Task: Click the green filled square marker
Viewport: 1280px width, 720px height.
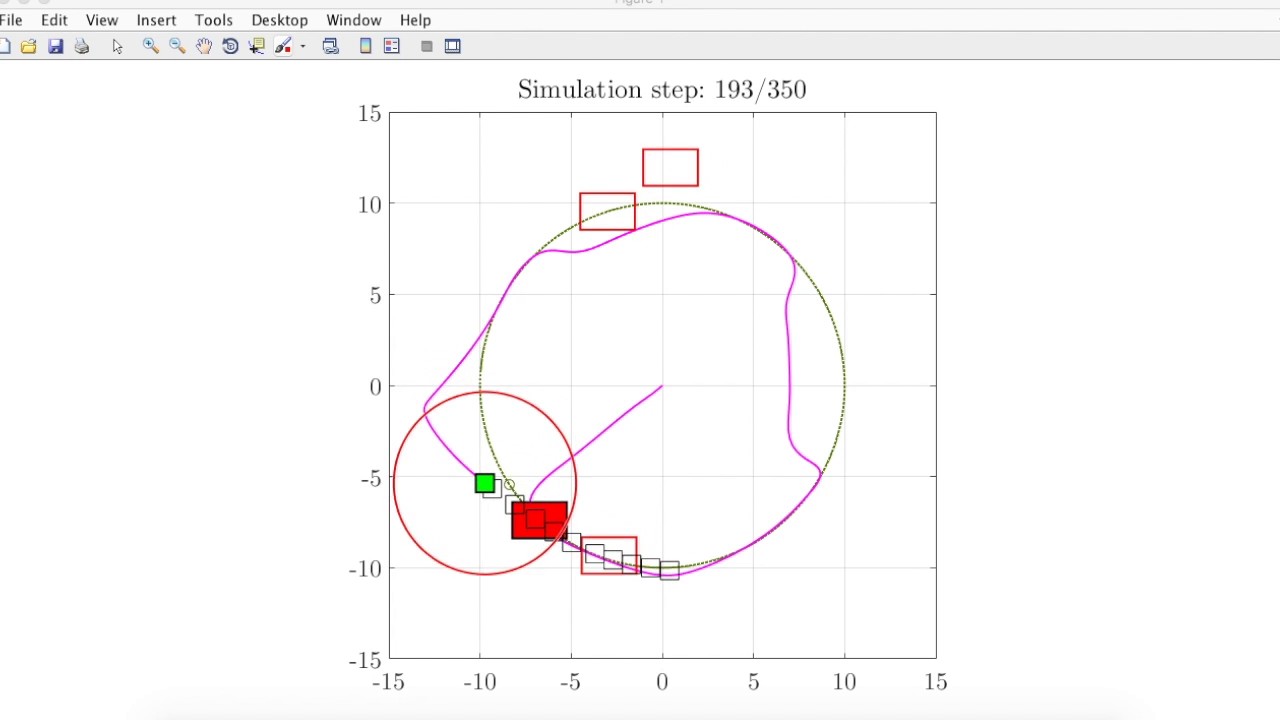Action: (485, 484)
